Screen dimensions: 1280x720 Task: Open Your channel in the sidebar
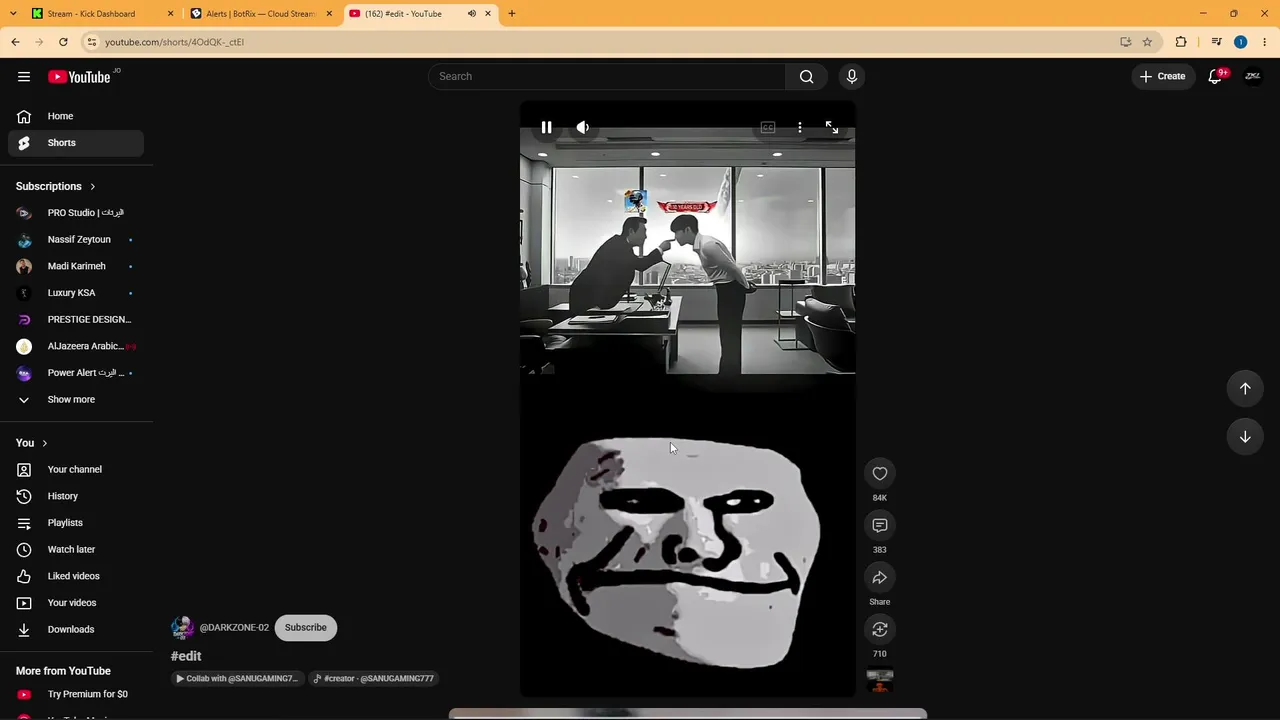tap(76, 470)
